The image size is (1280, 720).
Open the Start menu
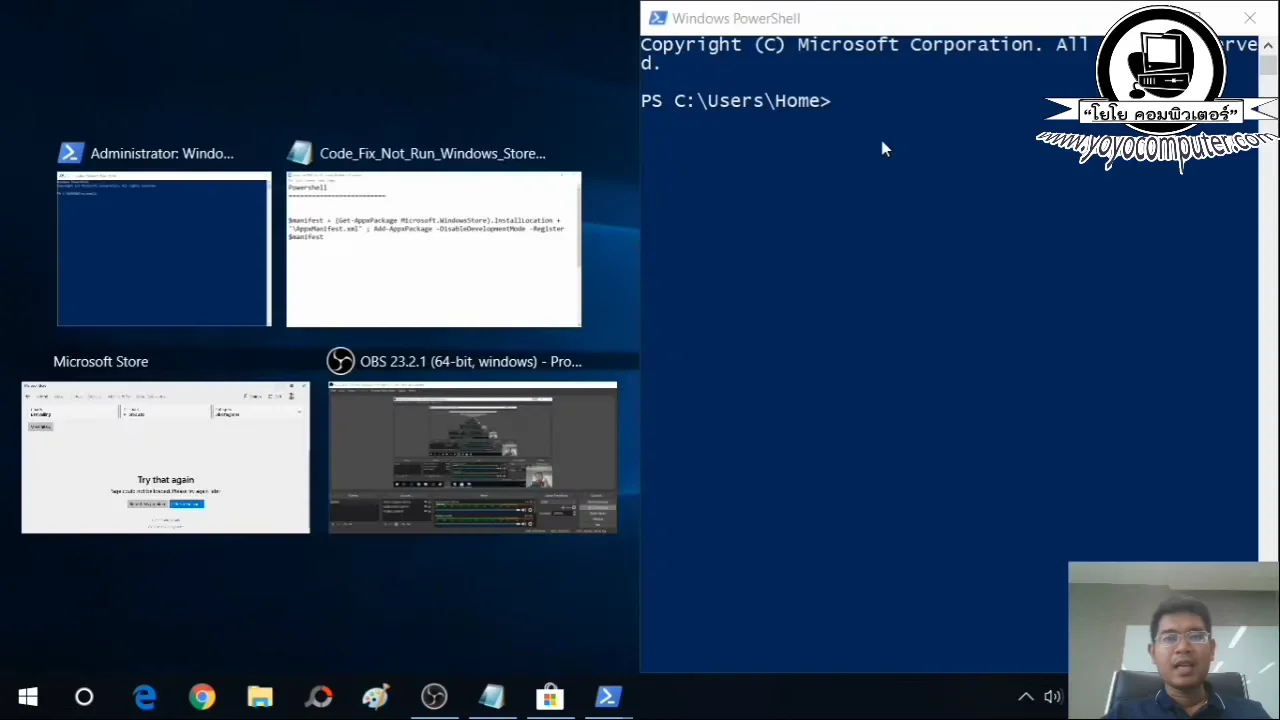27,696
